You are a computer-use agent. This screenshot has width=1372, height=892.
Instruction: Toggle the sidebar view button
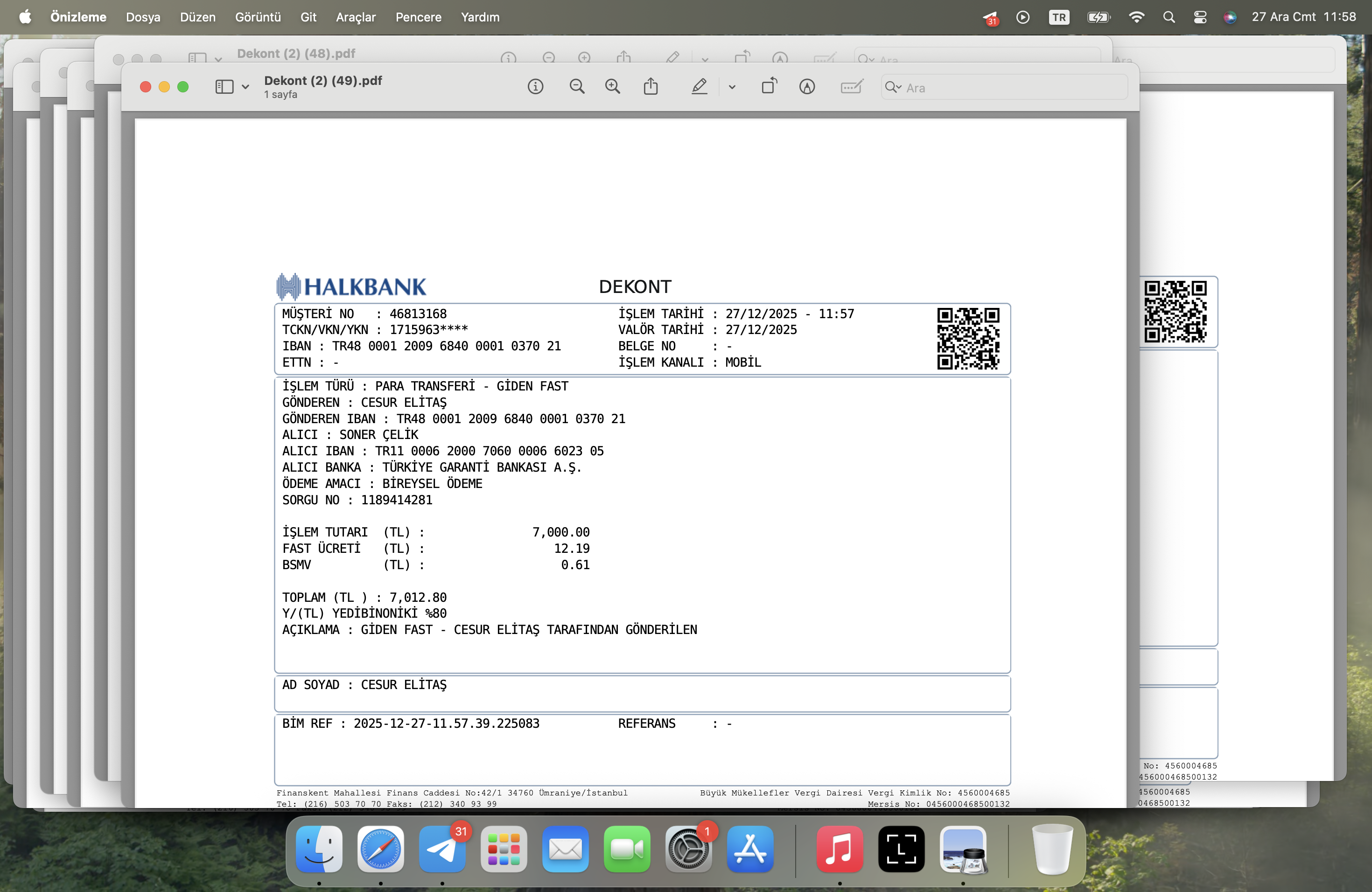[x=224, y=87]
